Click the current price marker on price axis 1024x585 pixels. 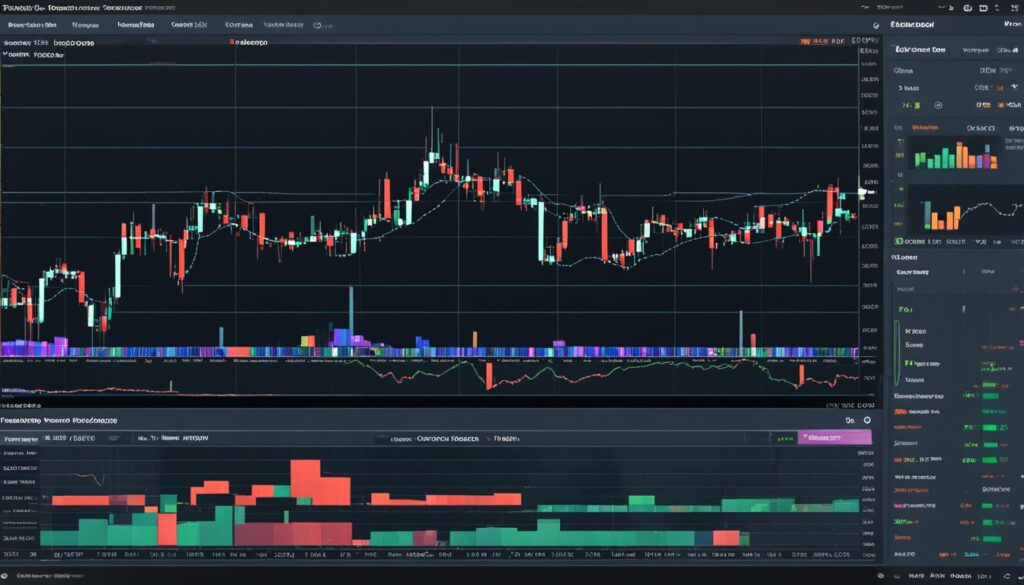pyautogui.click(x=866, y=193)
